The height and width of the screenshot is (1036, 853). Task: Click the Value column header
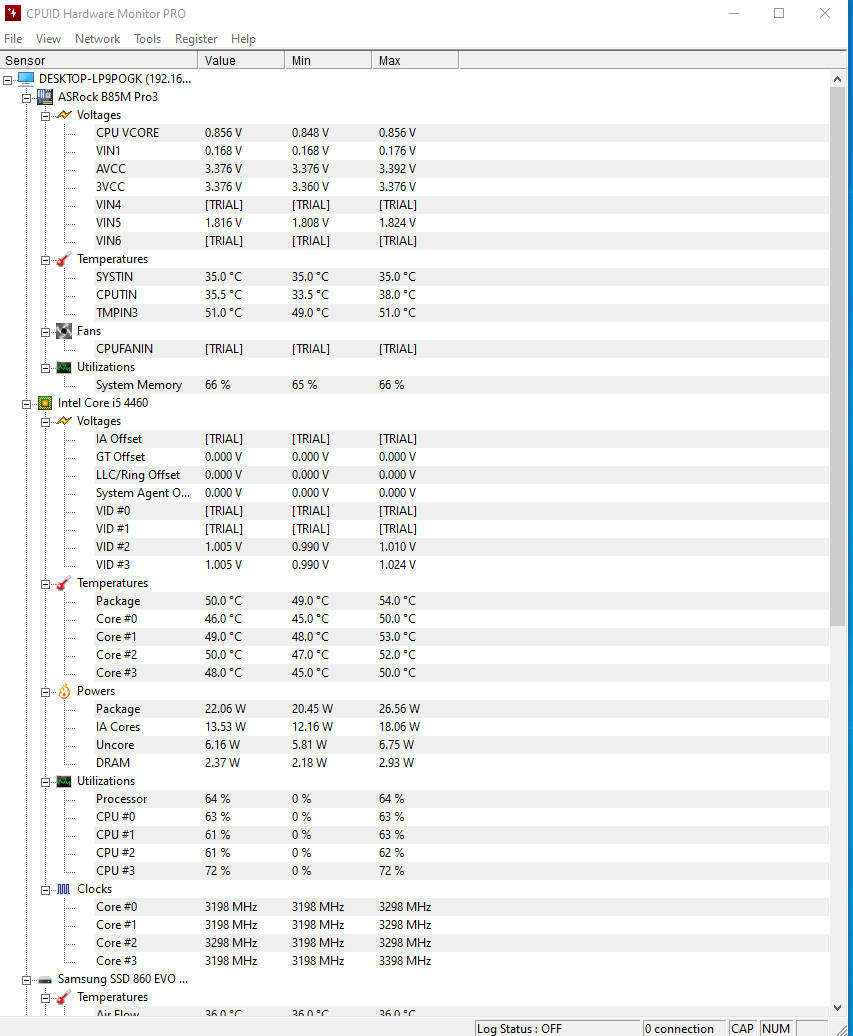pos(242,61)
